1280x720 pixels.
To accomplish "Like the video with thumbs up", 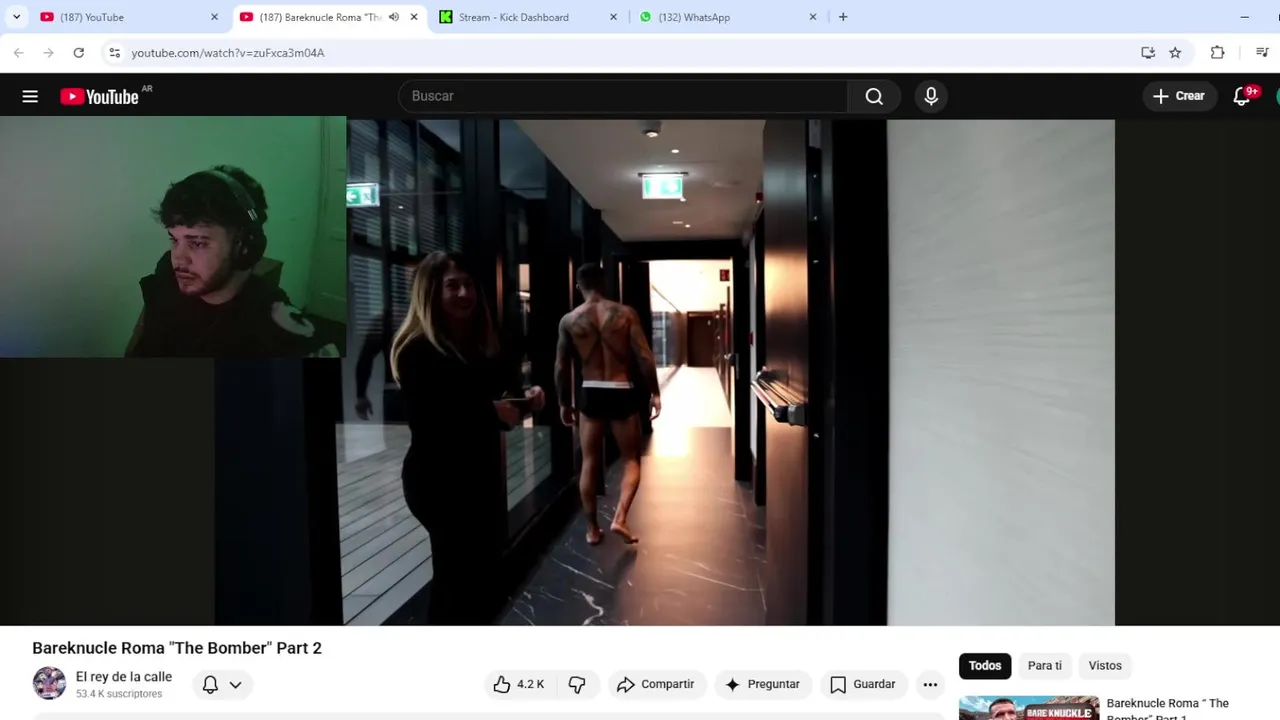I will [519, 684].
